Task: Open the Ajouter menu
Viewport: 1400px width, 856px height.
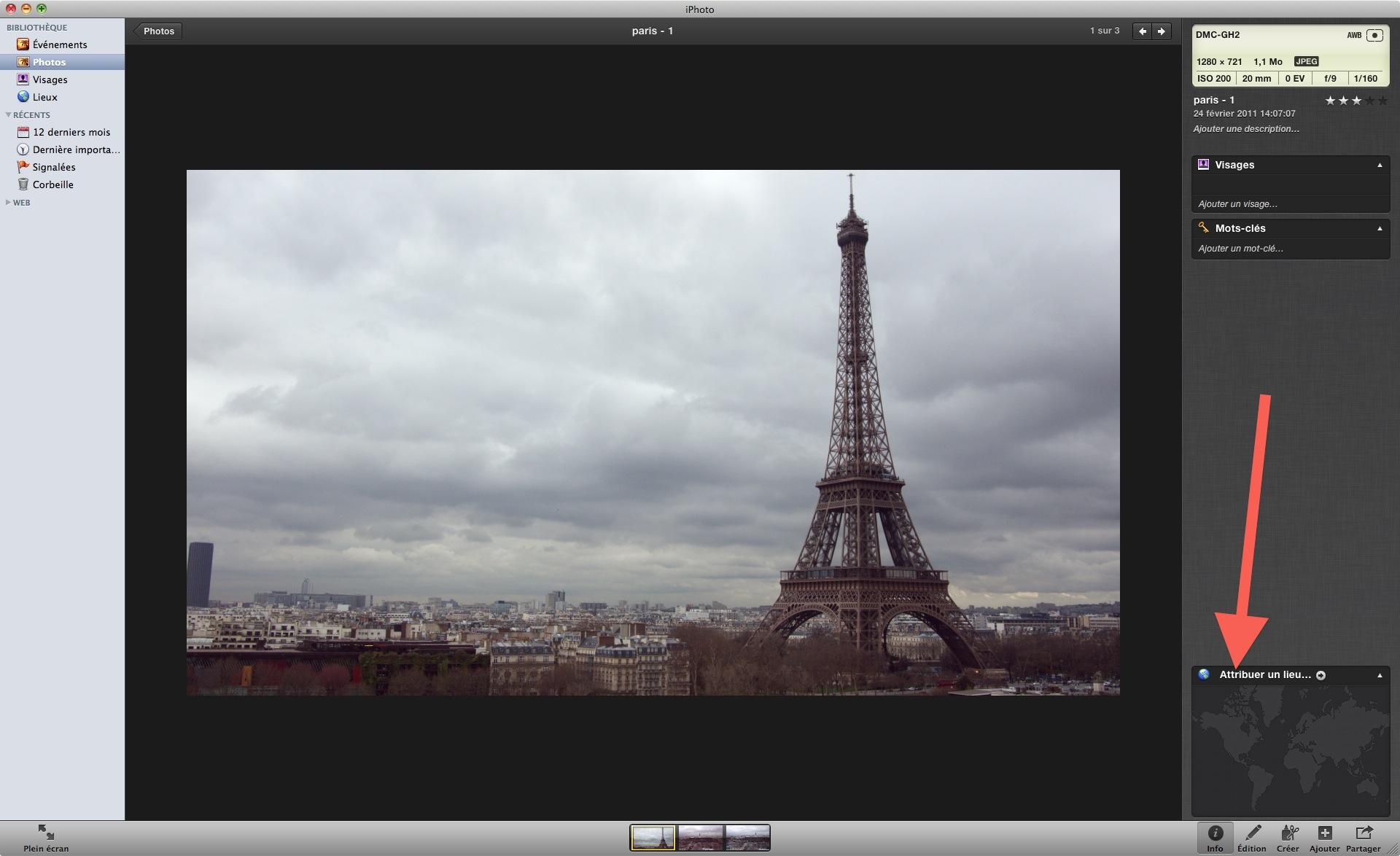Action: tap(1324, 839)
